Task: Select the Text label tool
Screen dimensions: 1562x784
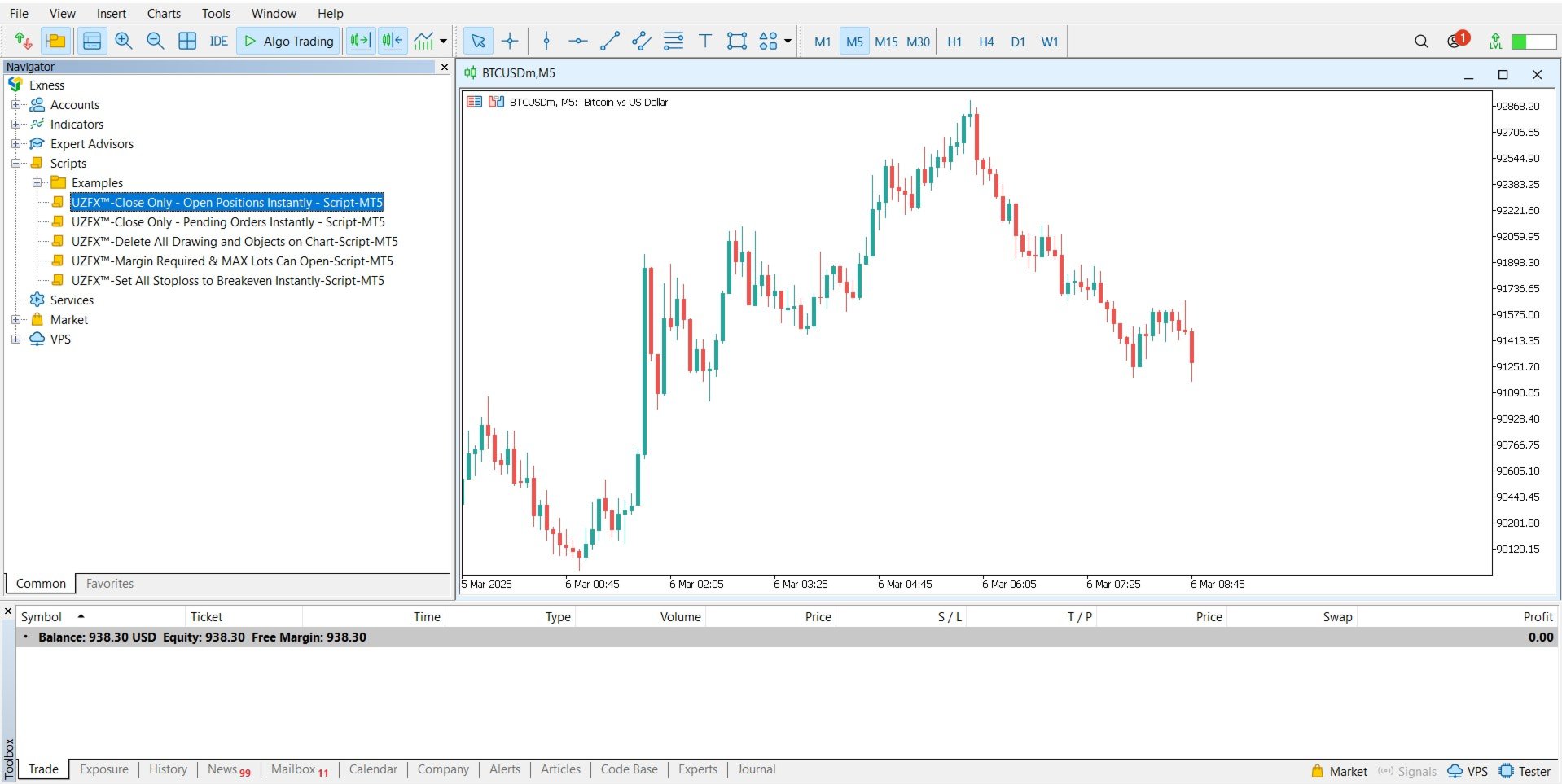Action: [x=705, y=41]
